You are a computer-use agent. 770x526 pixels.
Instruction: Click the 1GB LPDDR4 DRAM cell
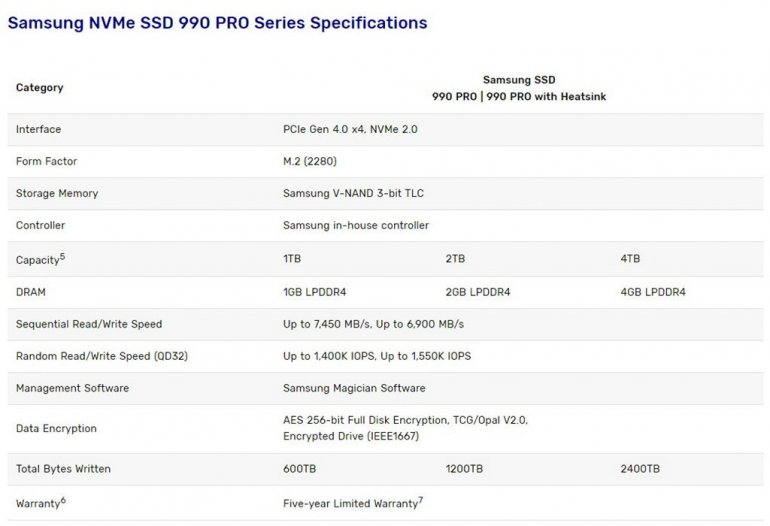pyautogui.click(x=315, y=292)
